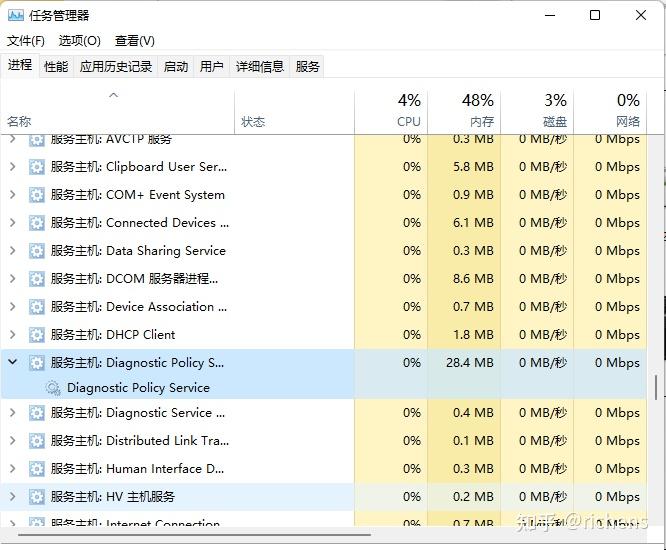The image size is (666, 550).
Task: Click the horizontal scrollbar thumb
Action: [194, 535]
